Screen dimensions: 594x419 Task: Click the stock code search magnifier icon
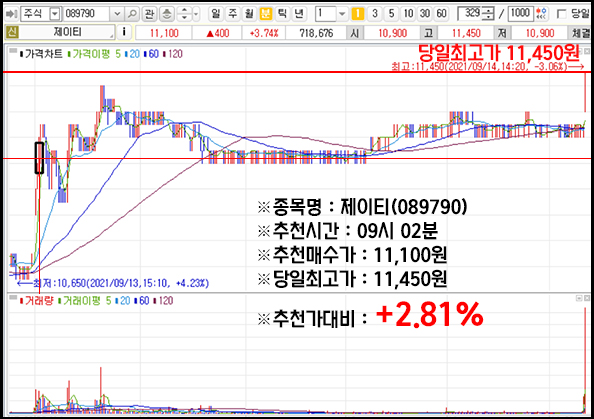(132, 14)
